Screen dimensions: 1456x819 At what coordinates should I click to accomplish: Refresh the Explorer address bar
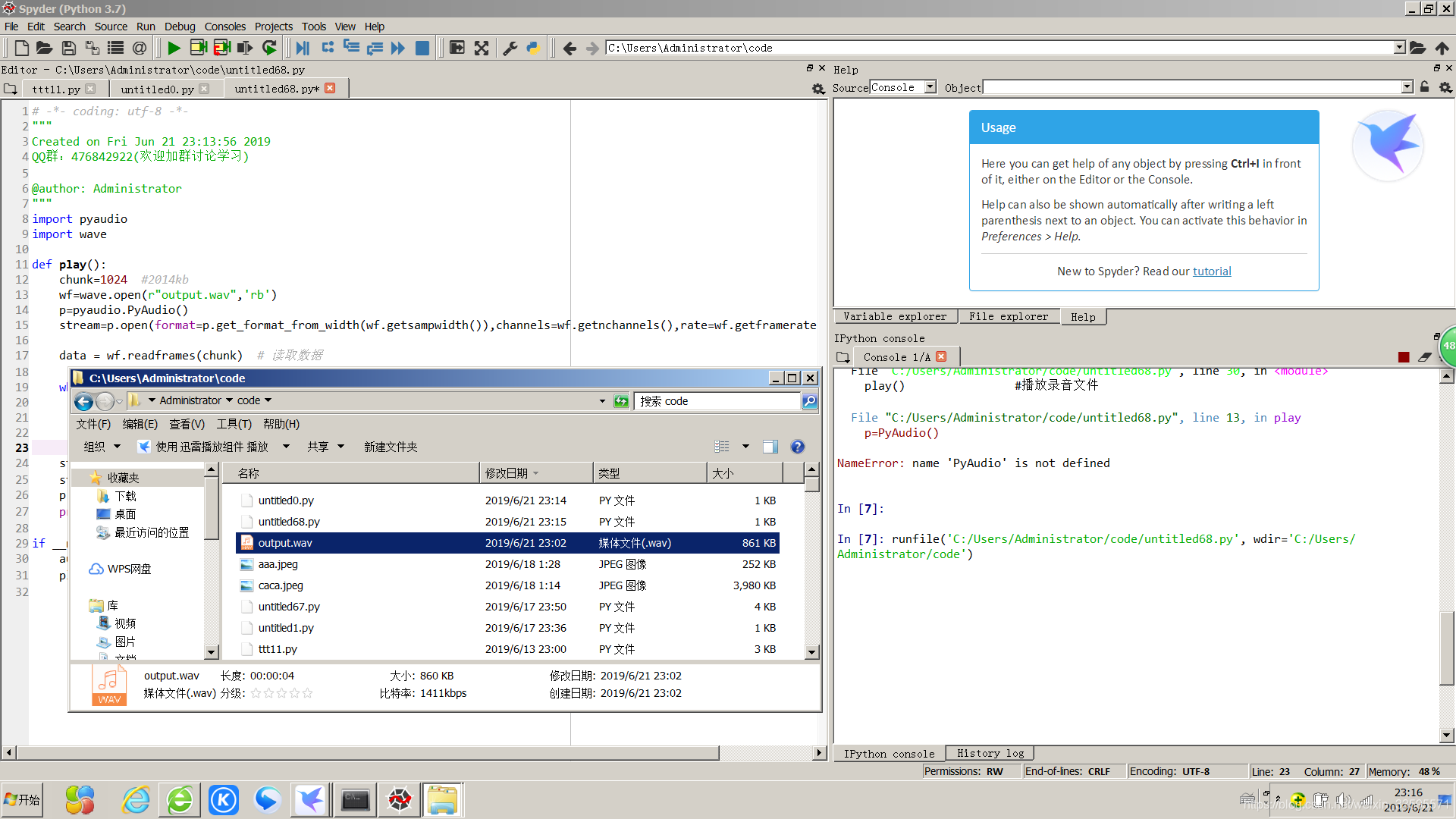click(x=621, y=400)
